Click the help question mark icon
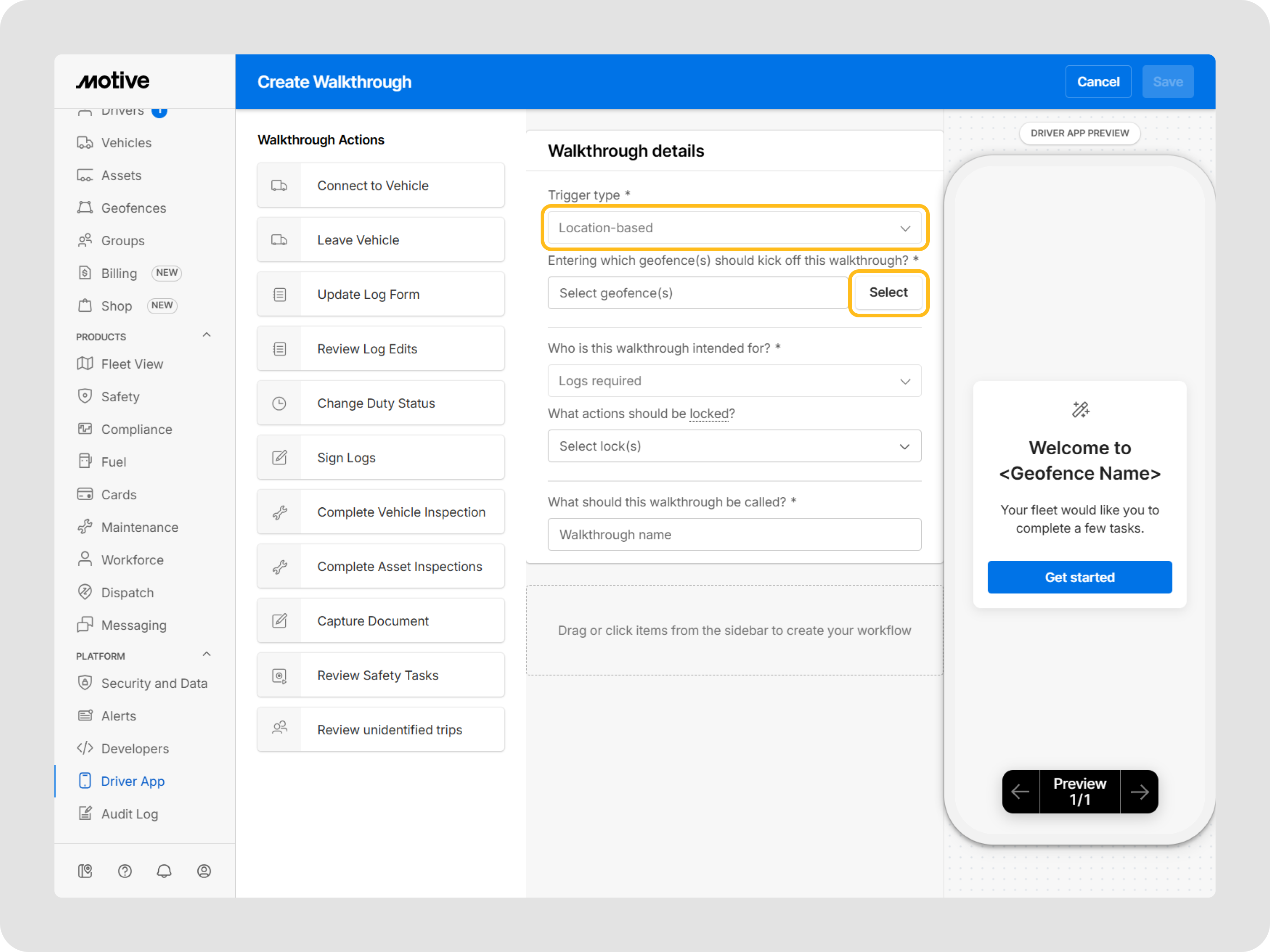1270x952 pixels. coord(125,871)
